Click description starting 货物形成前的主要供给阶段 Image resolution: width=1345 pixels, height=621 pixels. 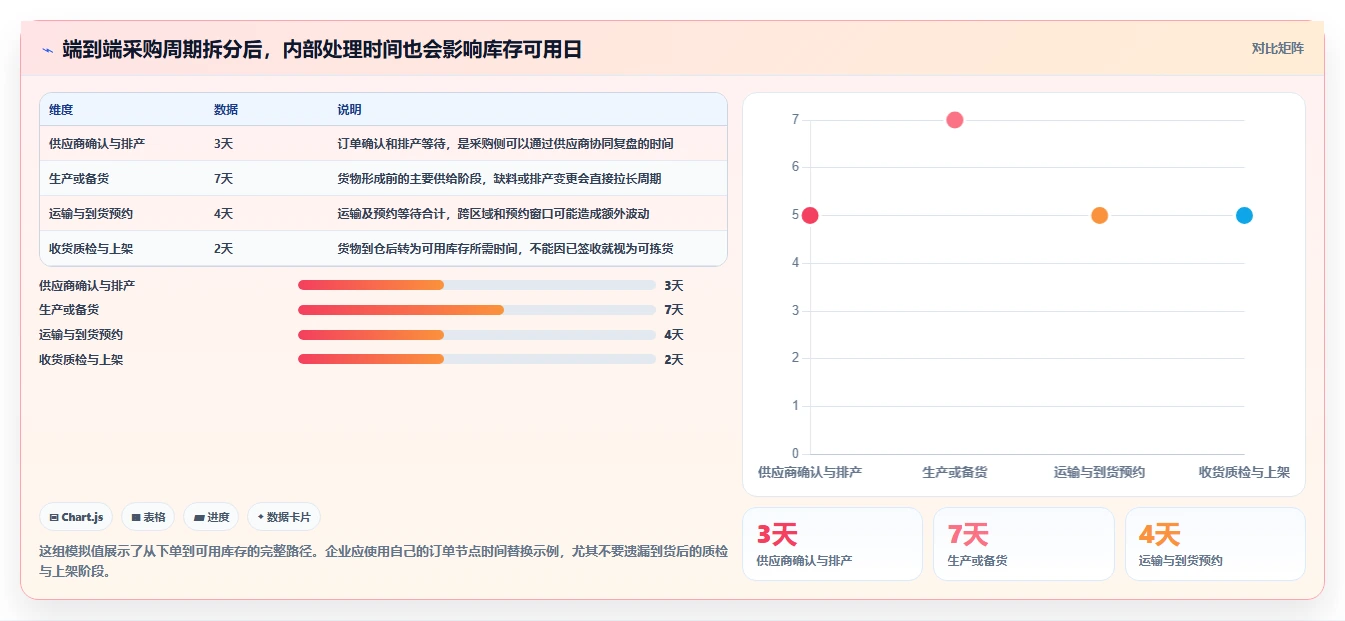pos(499,179)
